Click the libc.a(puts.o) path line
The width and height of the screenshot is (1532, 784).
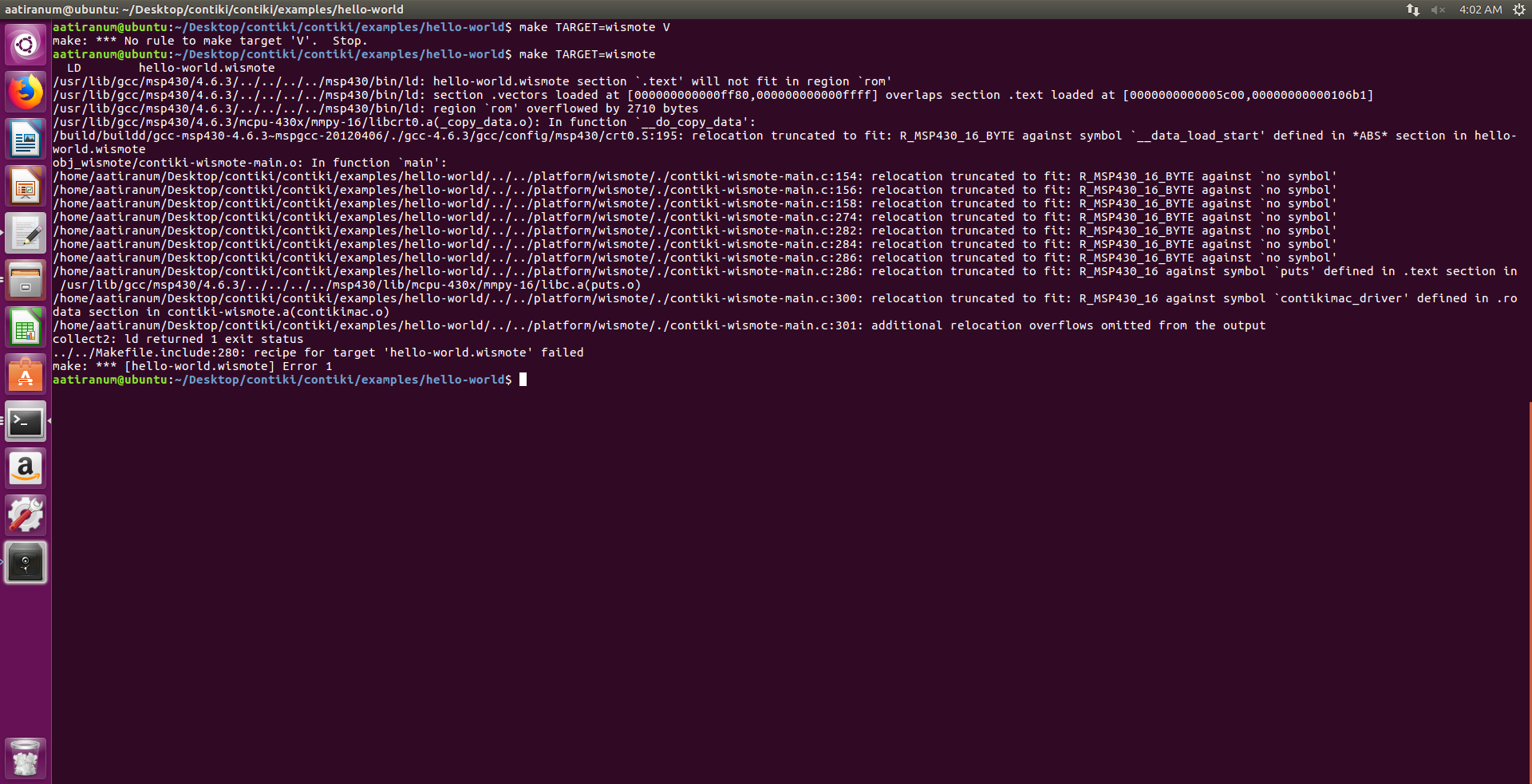tap(351, 285)
